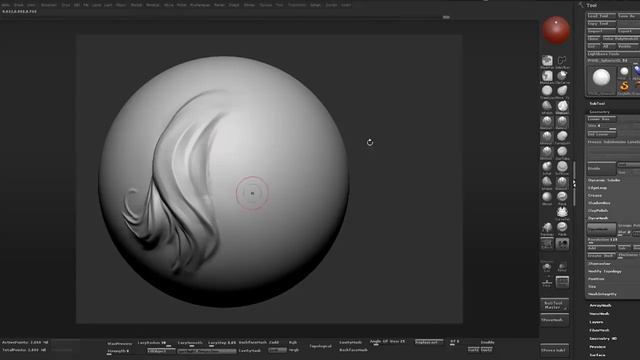
Task: Collapse the Geometry section
Action: [600, 111]
